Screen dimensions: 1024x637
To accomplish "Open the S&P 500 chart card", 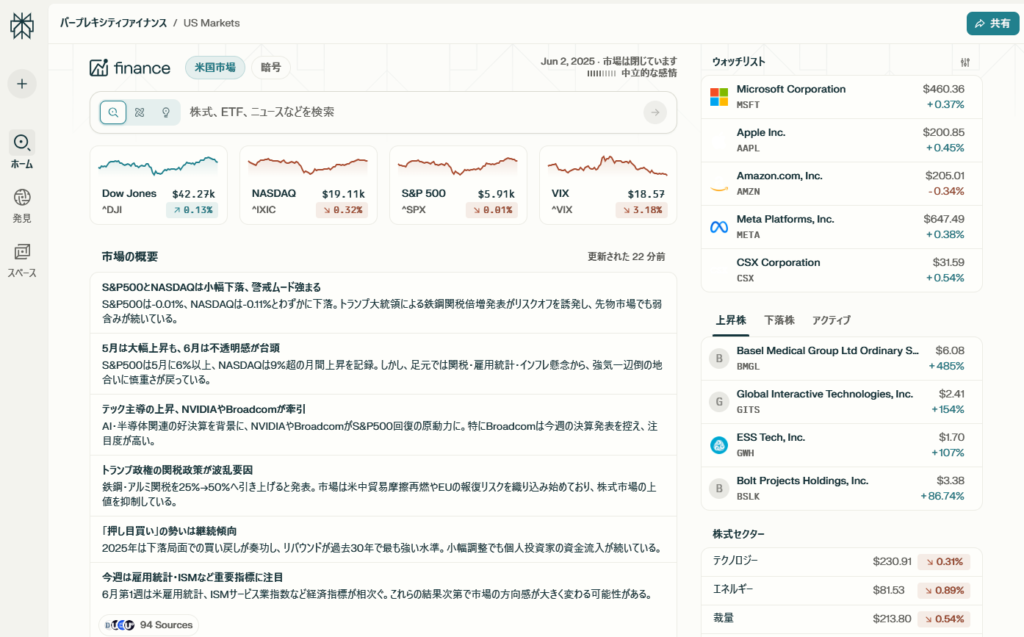I will click(458, 185).
